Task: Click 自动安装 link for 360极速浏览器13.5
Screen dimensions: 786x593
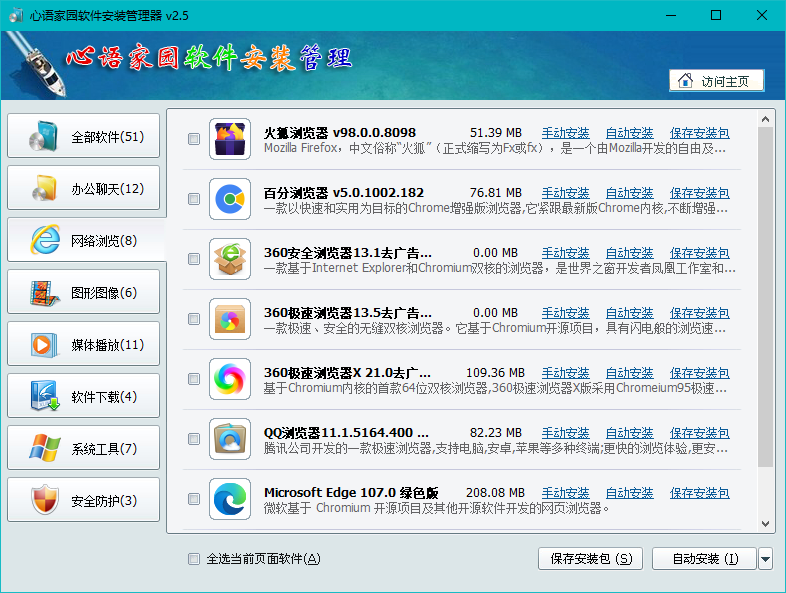Action: (630, 313)
